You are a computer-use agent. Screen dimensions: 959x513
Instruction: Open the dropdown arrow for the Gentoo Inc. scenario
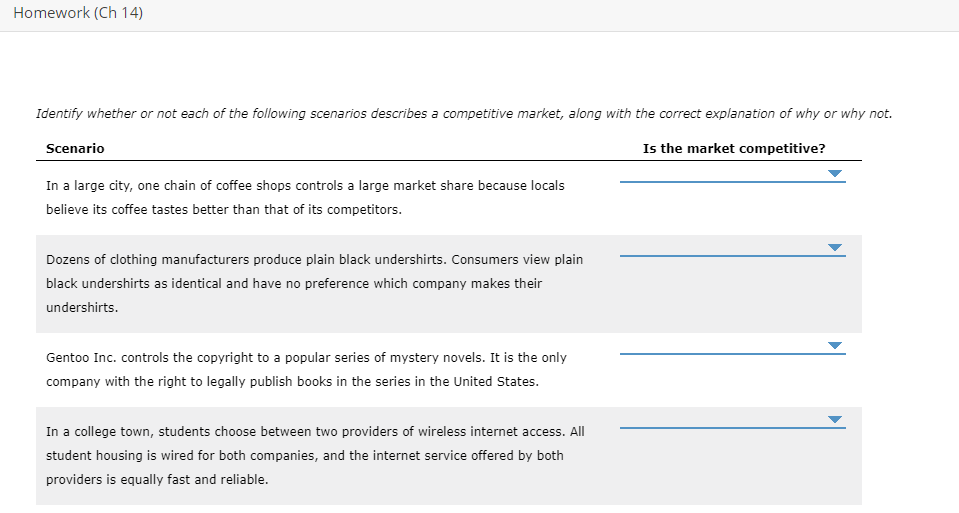[x=835, y=346]
